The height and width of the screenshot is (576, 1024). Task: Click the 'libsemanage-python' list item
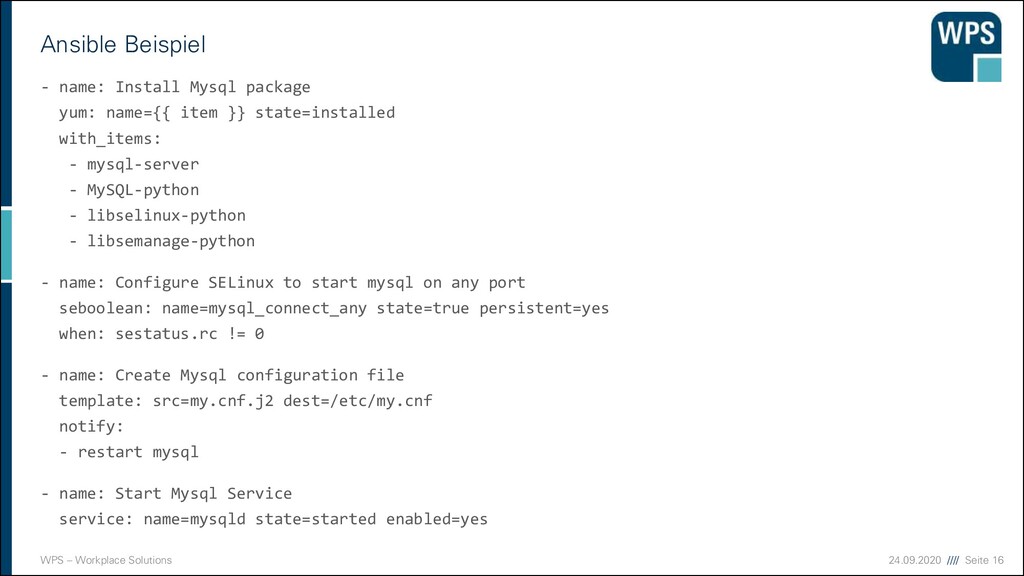coord(162,241)
